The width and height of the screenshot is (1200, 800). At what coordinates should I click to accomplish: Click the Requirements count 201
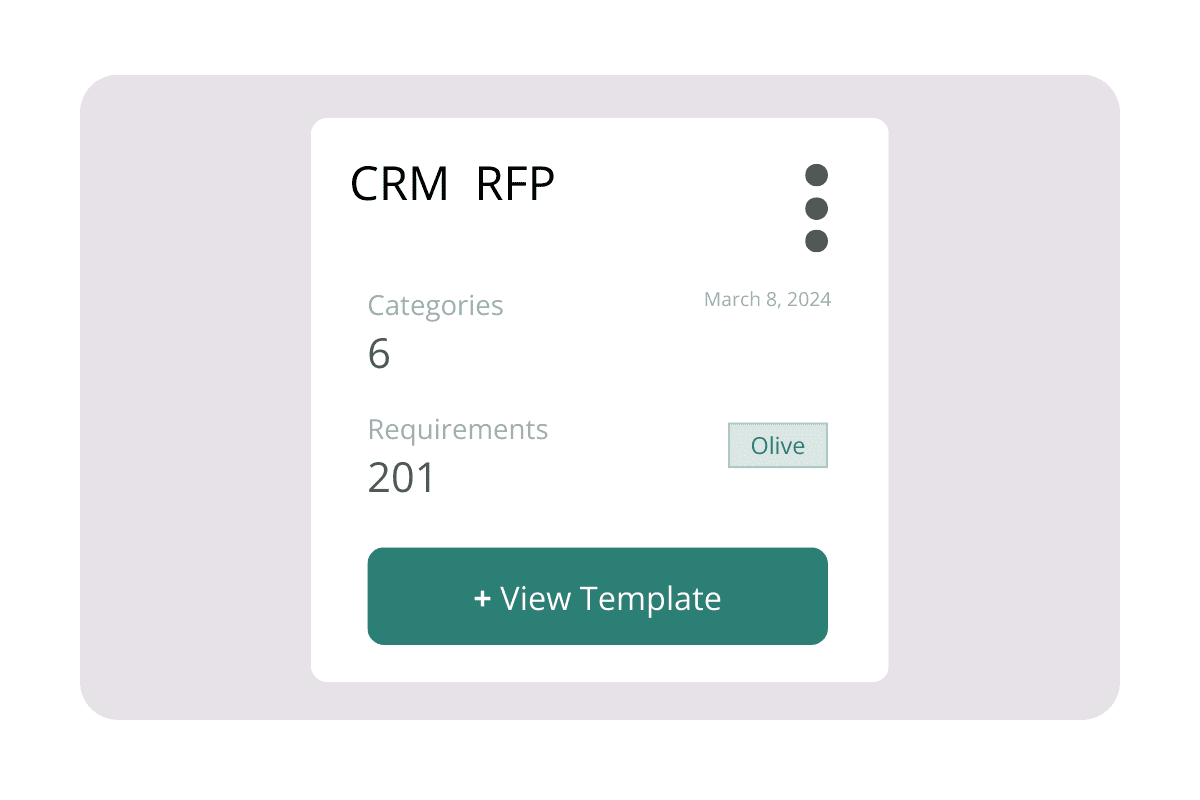pos(401,478)
